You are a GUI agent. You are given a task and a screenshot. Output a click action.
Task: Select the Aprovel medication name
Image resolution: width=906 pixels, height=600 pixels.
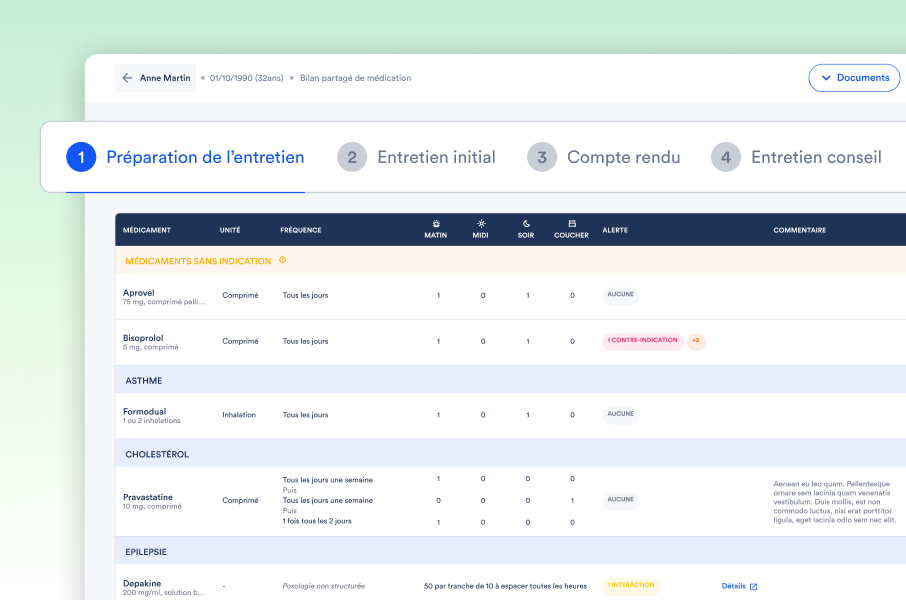pos(139,292)
